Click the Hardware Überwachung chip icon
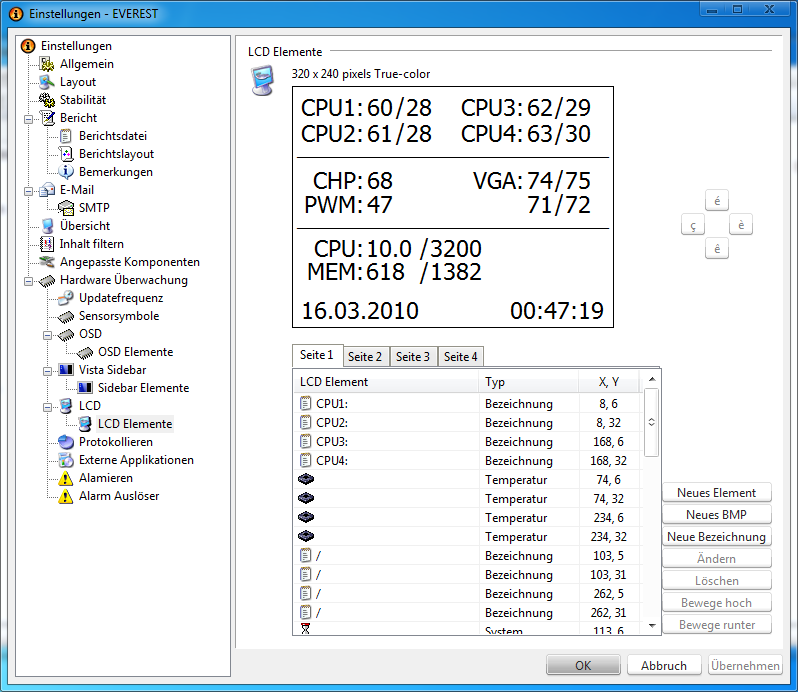 [x=47, y=280]
